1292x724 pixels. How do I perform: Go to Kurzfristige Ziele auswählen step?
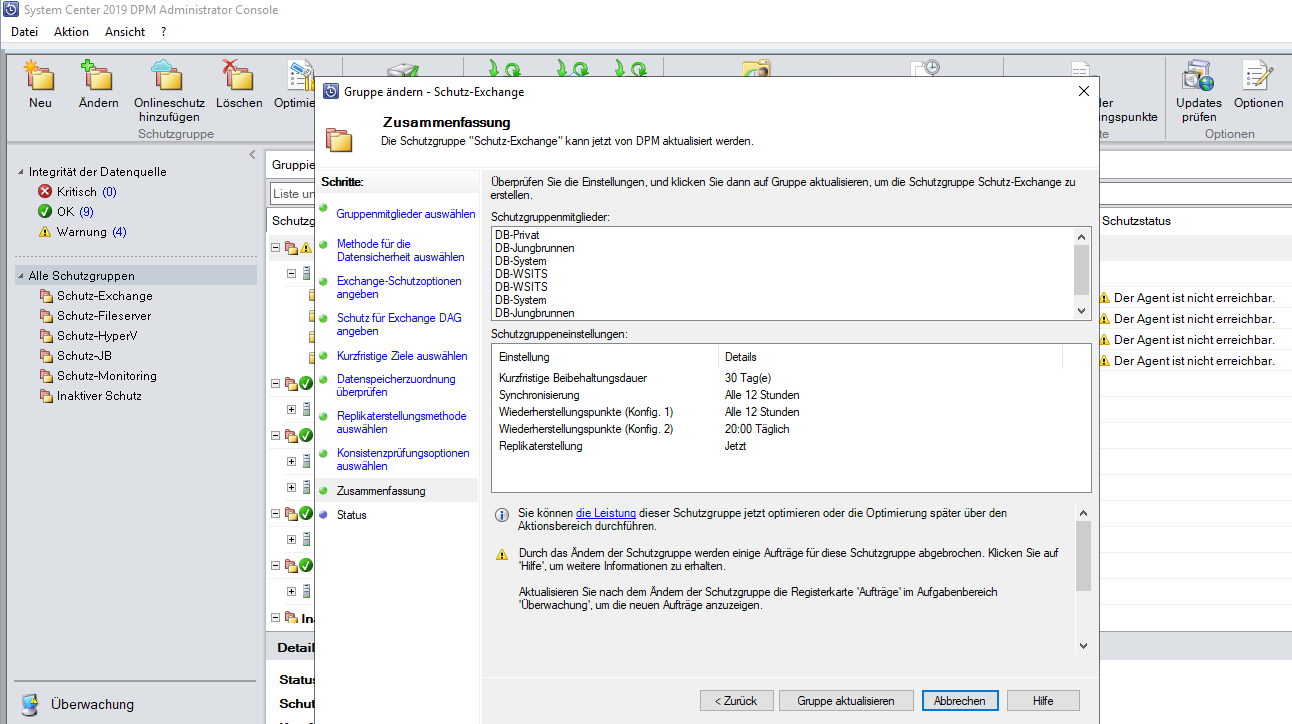coord(402,356)
